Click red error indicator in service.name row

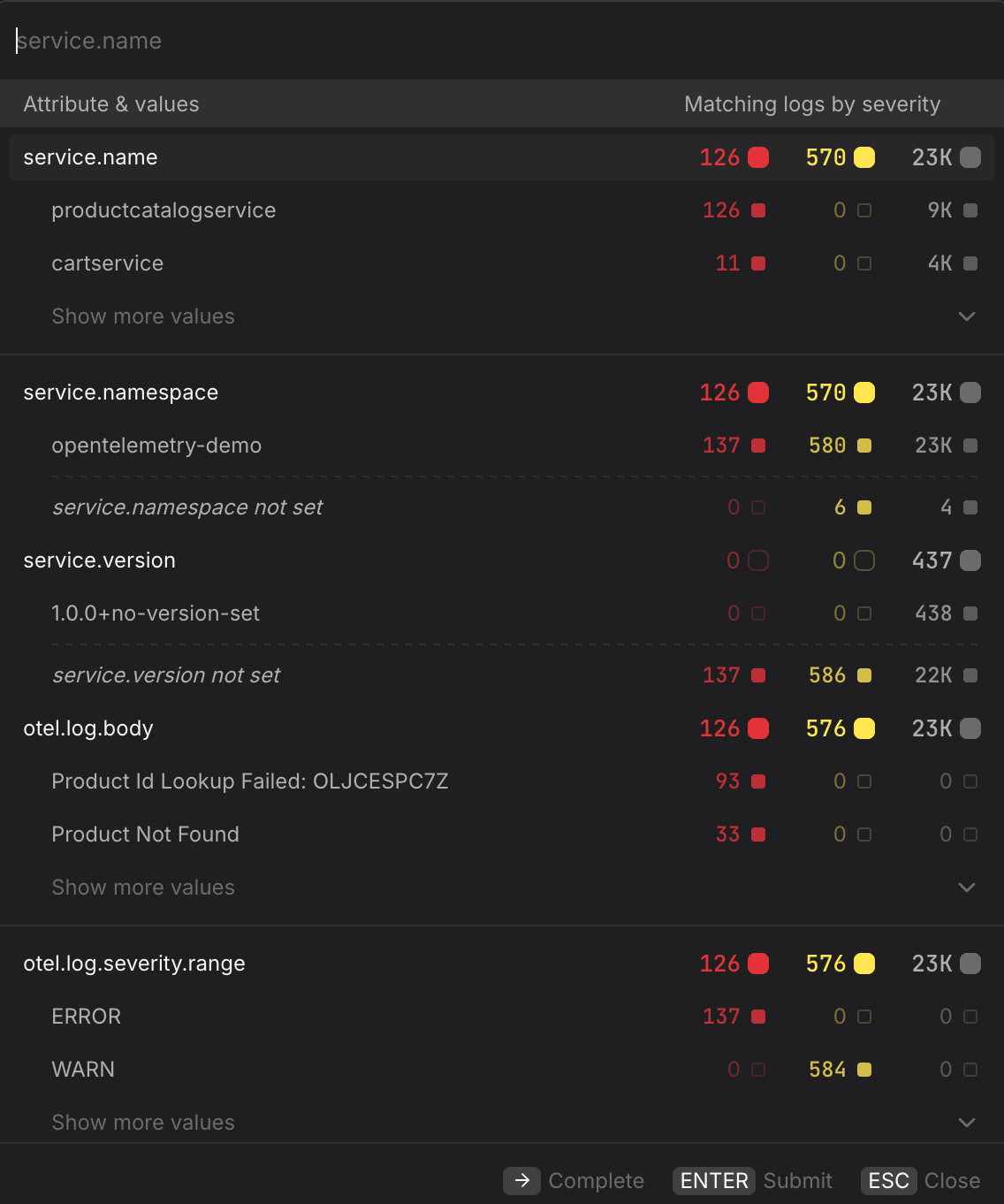(x=758, y=157)
